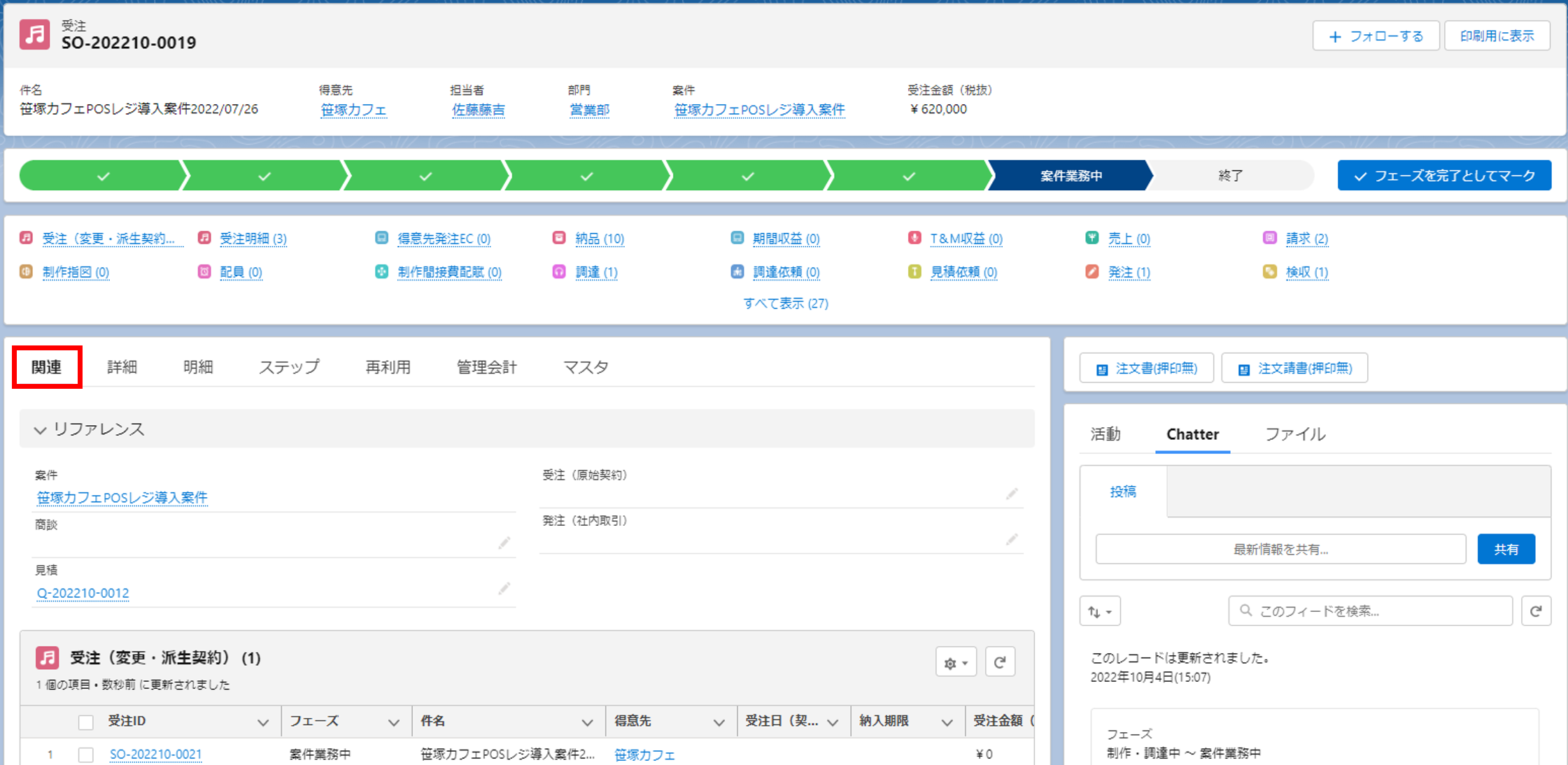This screenshot has height=765, width=1568.
Task: Click the music-note icon of 受注（変更・派生契約）(1) list header
Action: coord(47,658)
